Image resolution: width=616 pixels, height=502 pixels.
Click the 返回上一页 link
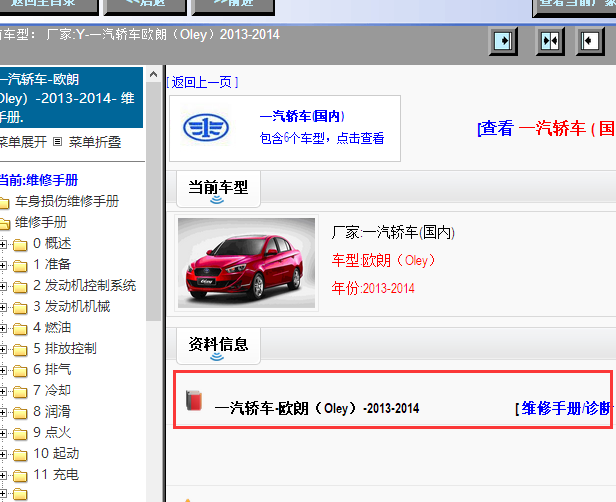point(202,82)
